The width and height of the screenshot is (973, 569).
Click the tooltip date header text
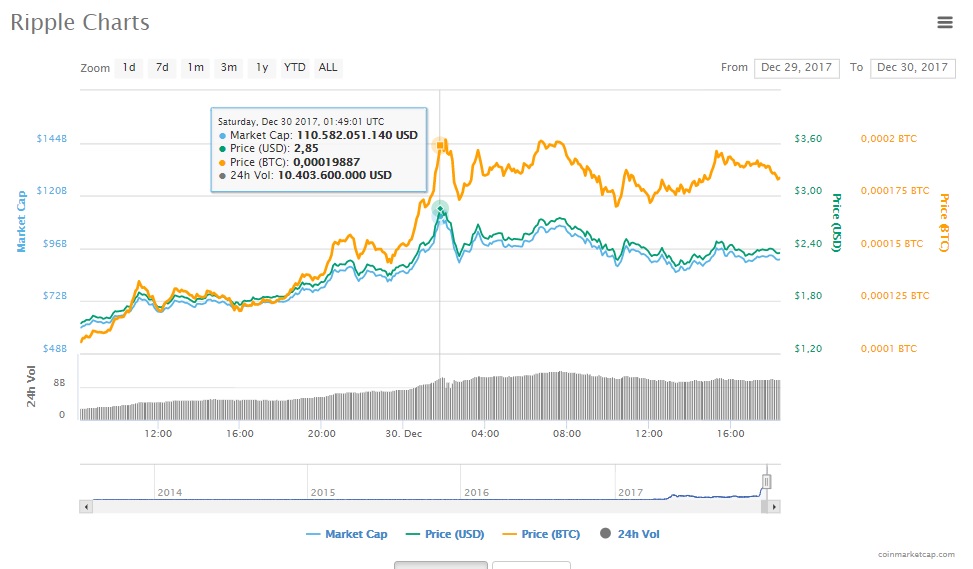[301, 122]
